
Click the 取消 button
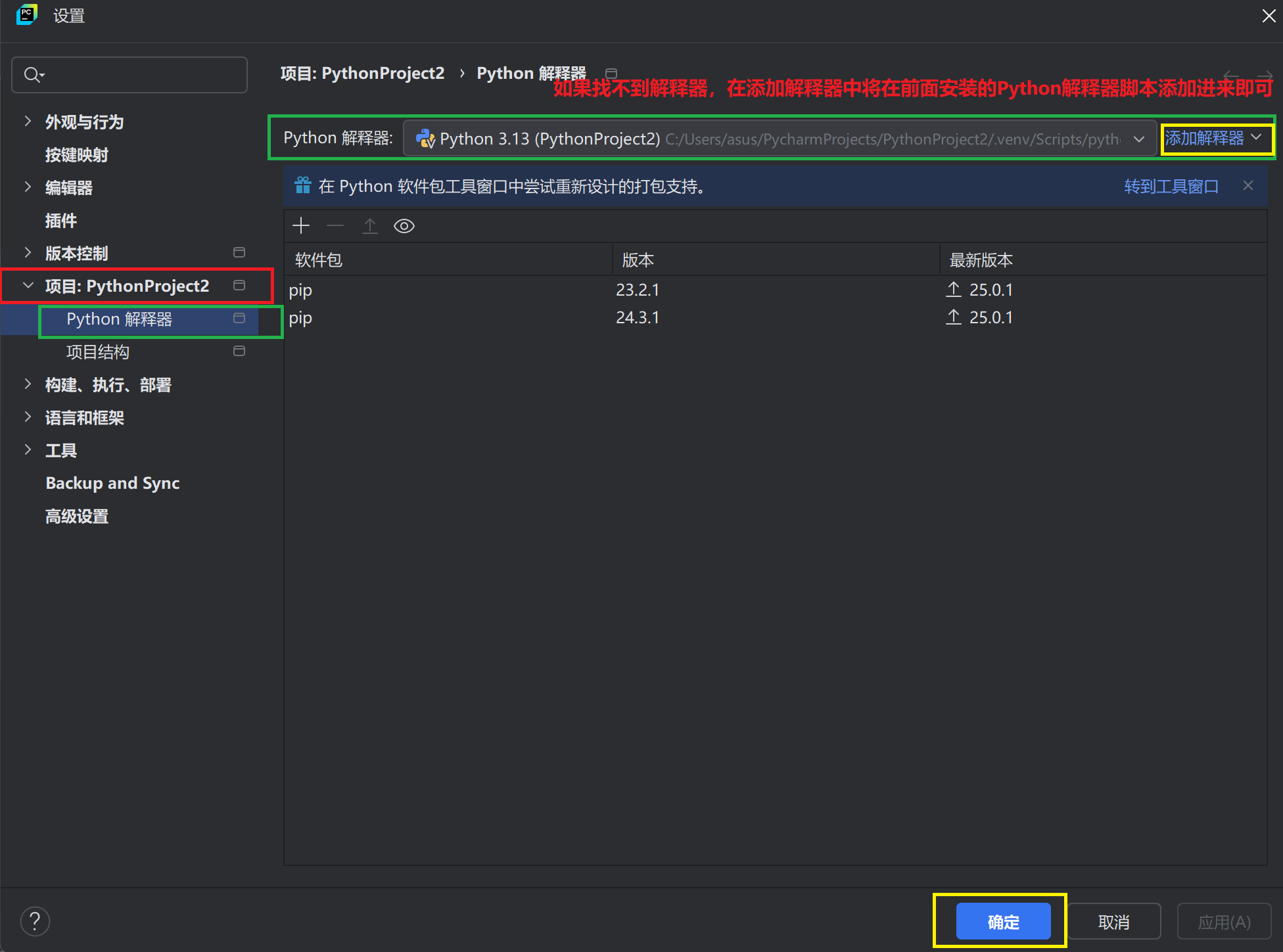click(1113, 922)
